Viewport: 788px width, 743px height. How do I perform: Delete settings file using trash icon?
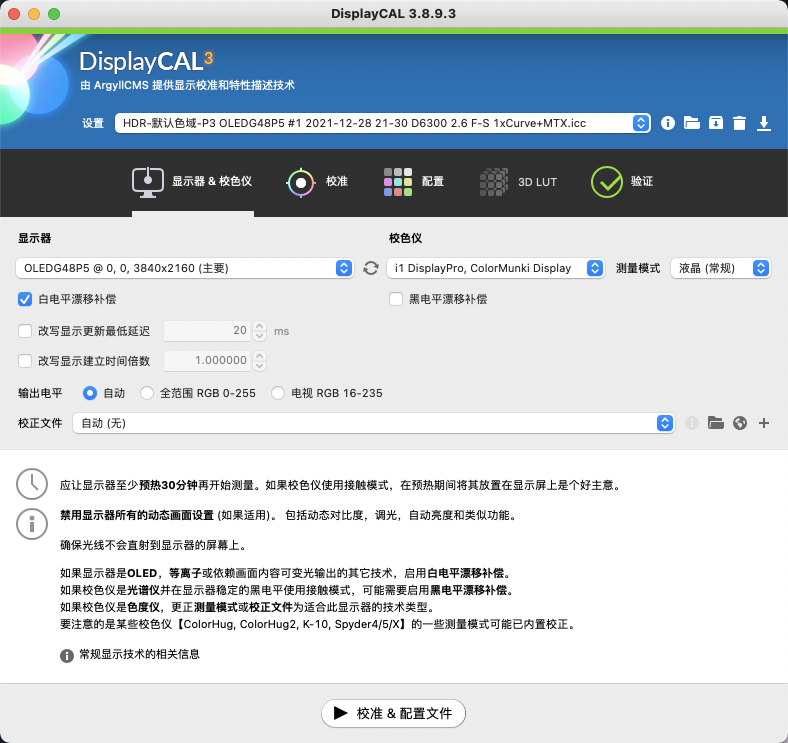[x=739, y=123]
